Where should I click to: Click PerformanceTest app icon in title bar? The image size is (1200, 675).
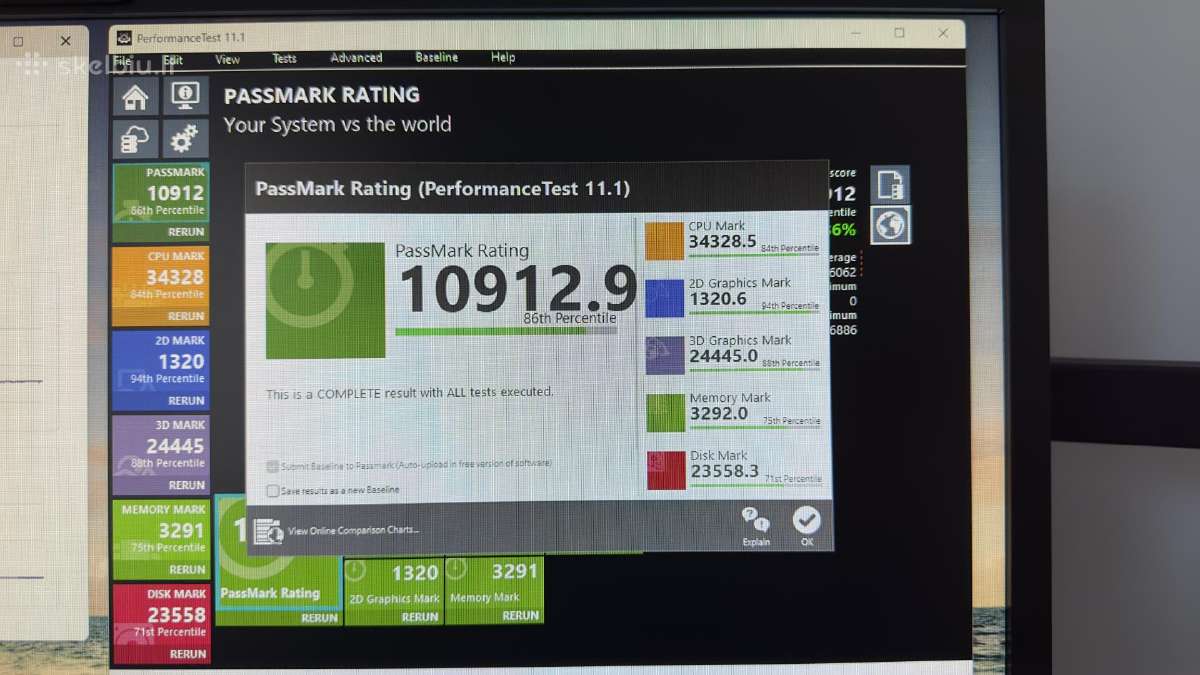[124, 38]
